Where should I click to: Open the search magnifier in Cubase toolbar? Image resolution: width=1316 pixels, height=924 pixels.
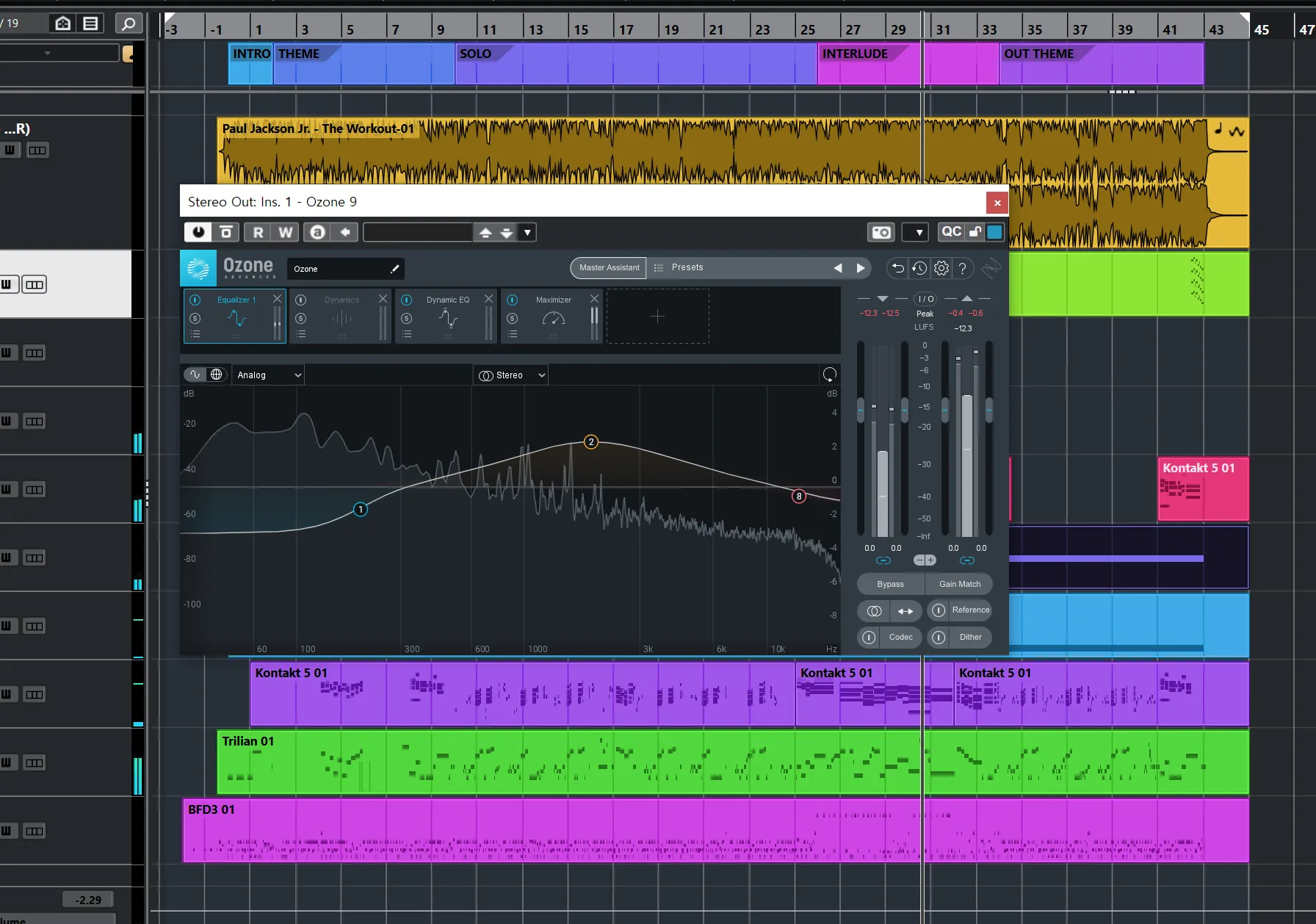(x=129, y=24)
